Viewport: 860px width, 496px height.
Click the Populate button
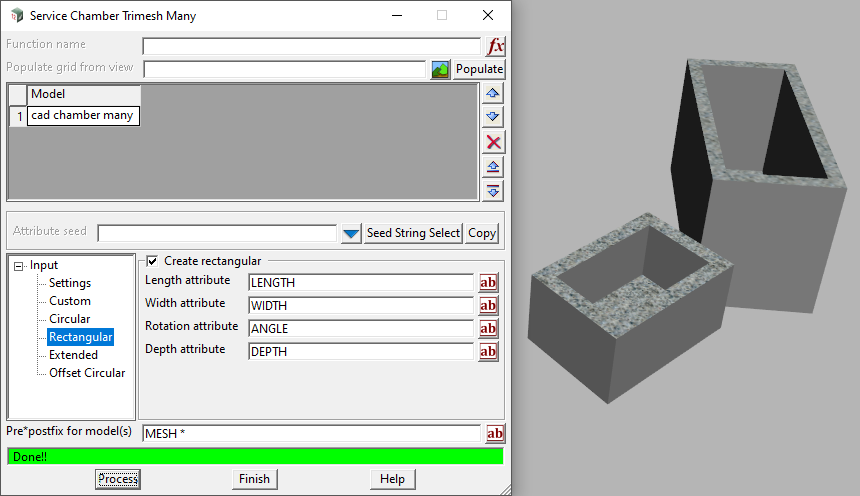479,69
